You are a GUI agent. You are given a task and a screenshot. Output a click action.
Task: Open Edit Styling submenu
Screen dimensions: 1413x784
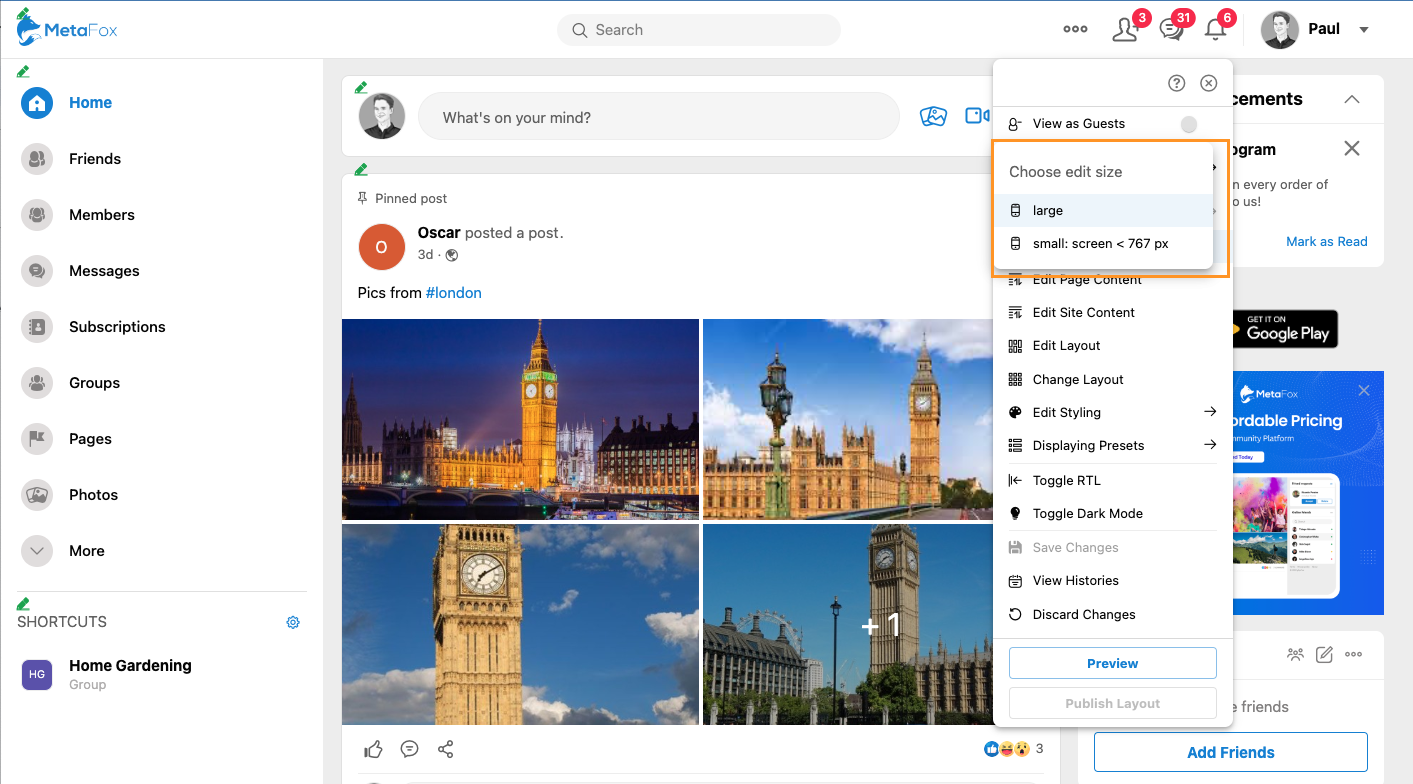pyautogui.click(x=1112, y=413)
